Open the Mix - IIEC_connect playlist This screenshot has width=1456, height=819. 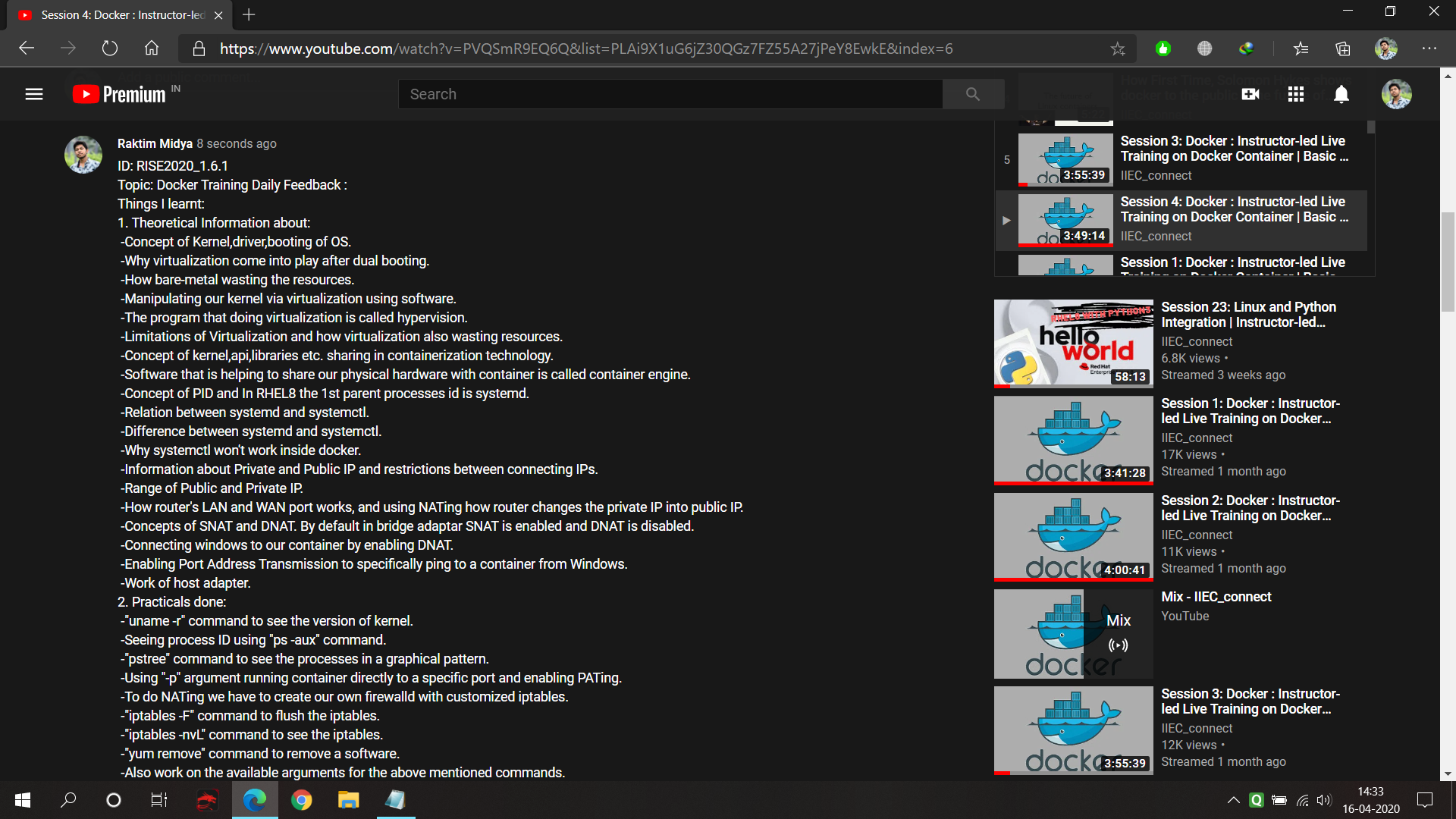click(x=1216, y=597)
